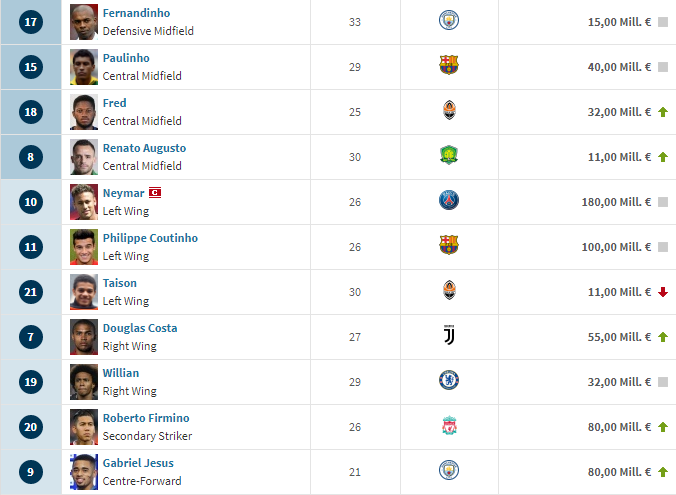Image resolution: width=676 pixels, height=495 pixels.
Task: Click Douglas Costa name link
Action: [140, 328]
